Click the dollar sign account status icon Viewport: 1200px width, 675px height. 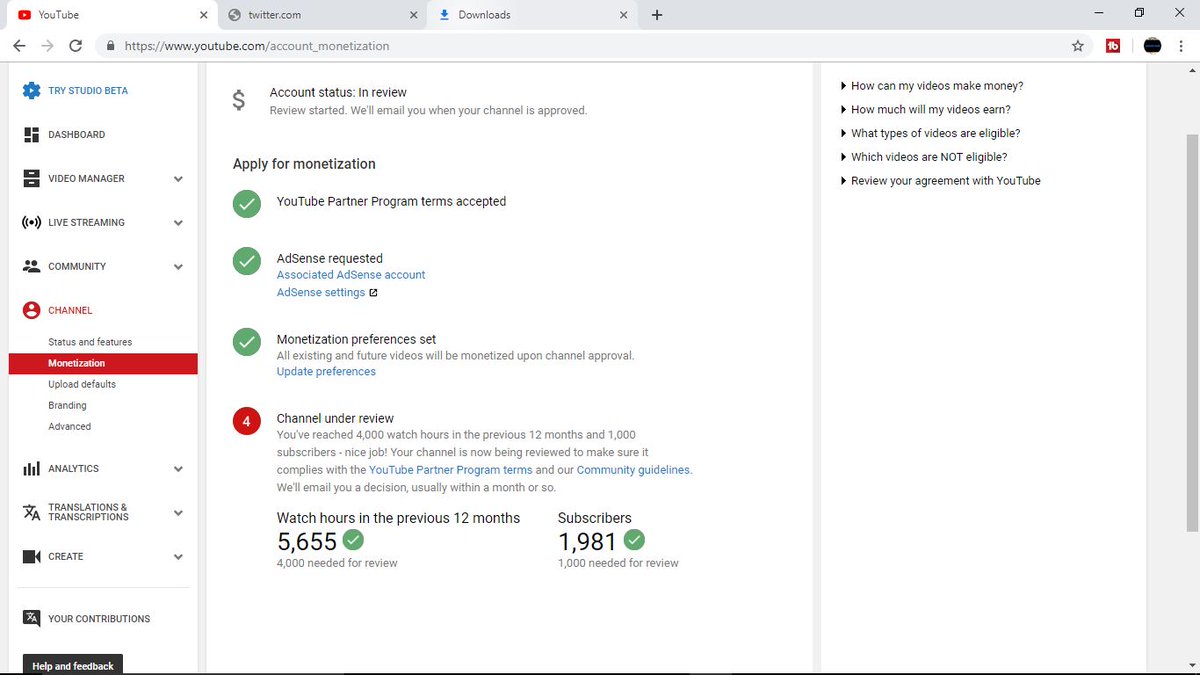[238, 100]
